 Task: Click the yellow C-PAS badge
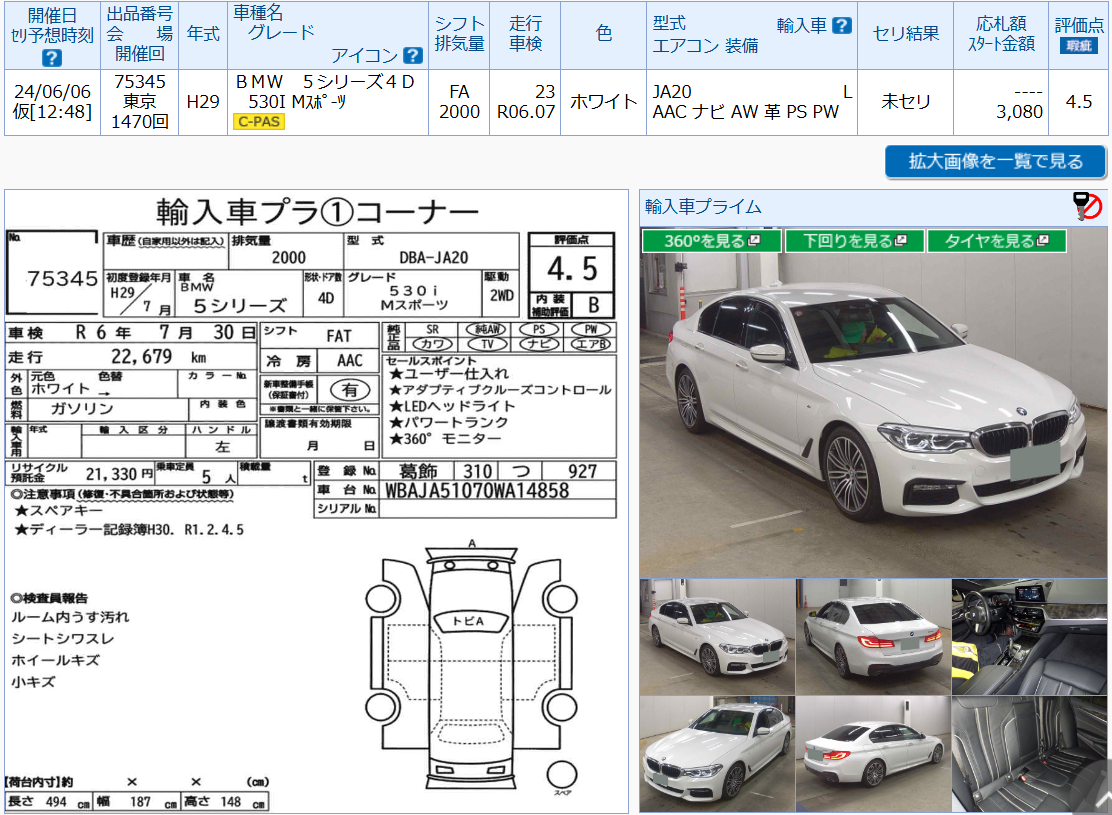tap(259, 122)
